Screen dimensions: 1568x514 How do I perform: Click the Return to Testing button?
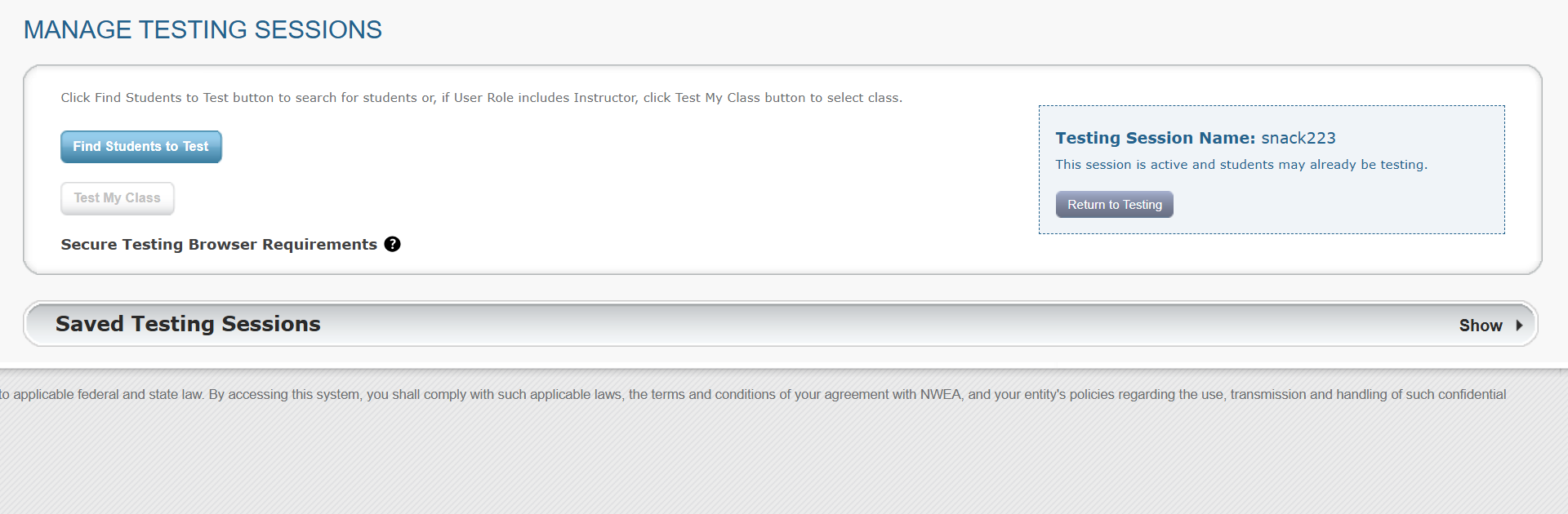1114,205
